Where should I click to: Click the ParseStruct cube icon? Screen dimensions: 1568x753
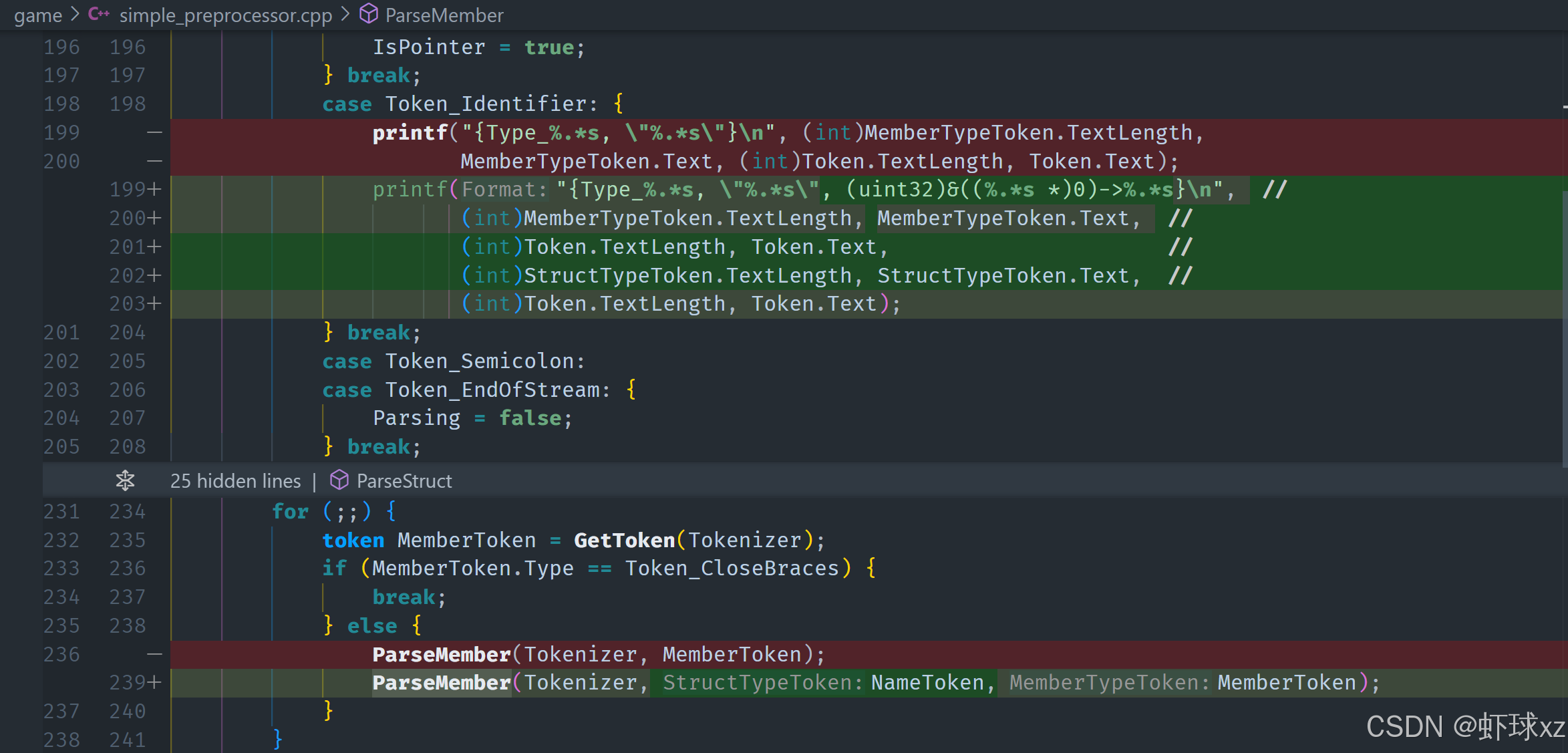click(339, 480)
